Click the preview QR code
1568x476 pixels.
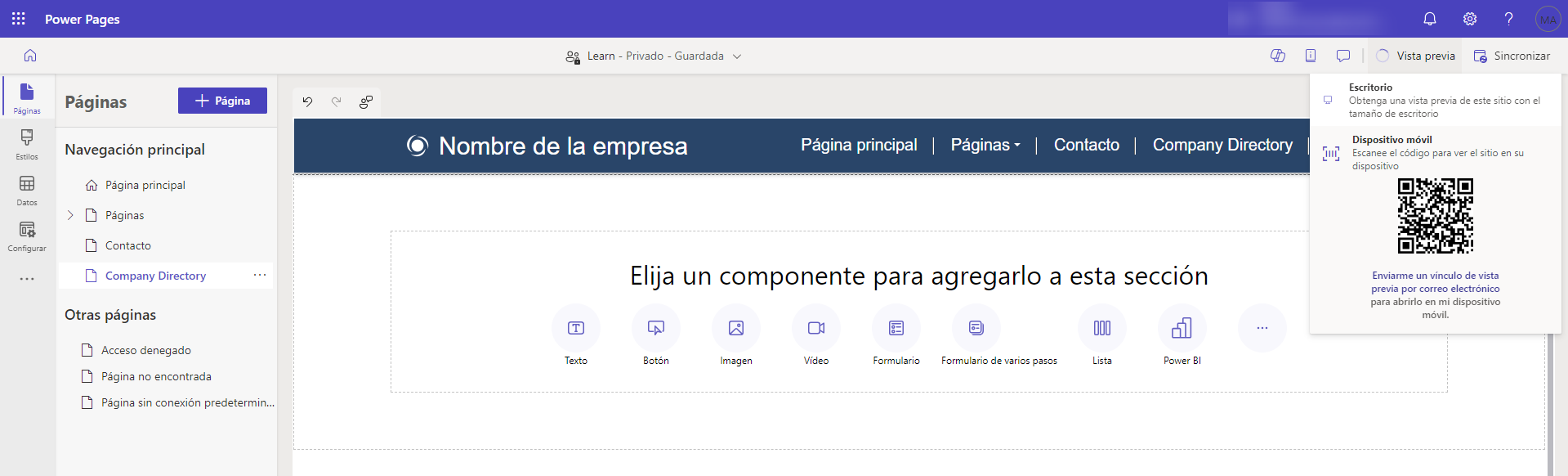(1436, 216)
